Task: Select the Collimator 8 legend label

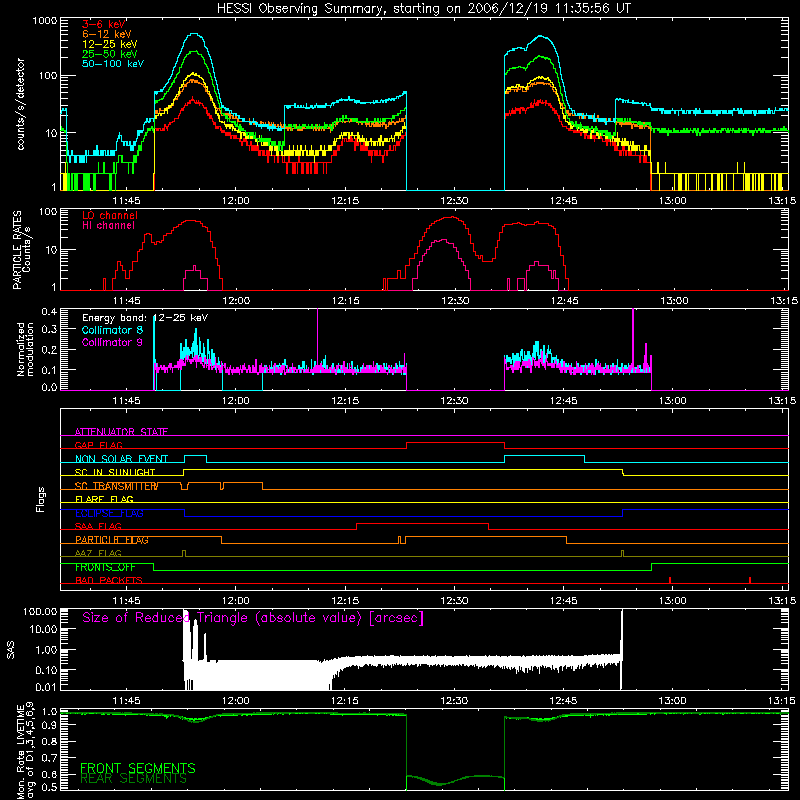Action: click(112, 330)
